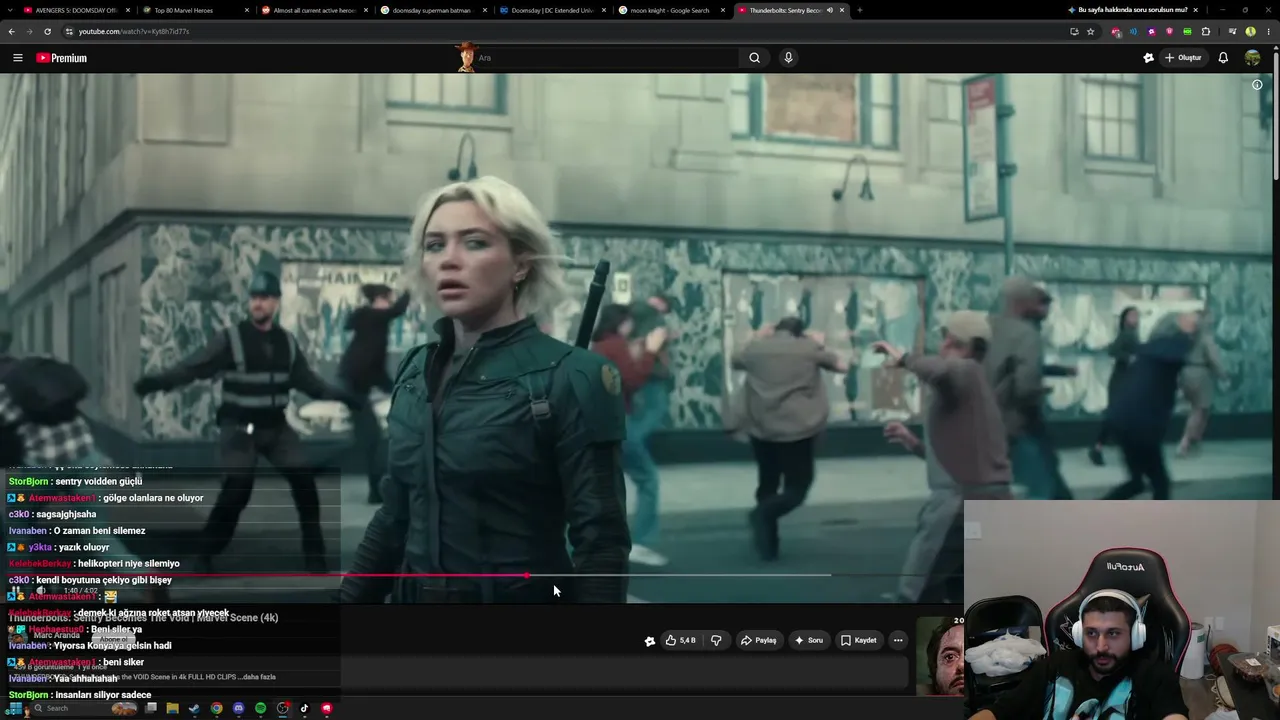The width and height of the screenshot is (1280, 720).
Task: Click the blue sound-wave extension icon
Action: tap(1133, 31)
